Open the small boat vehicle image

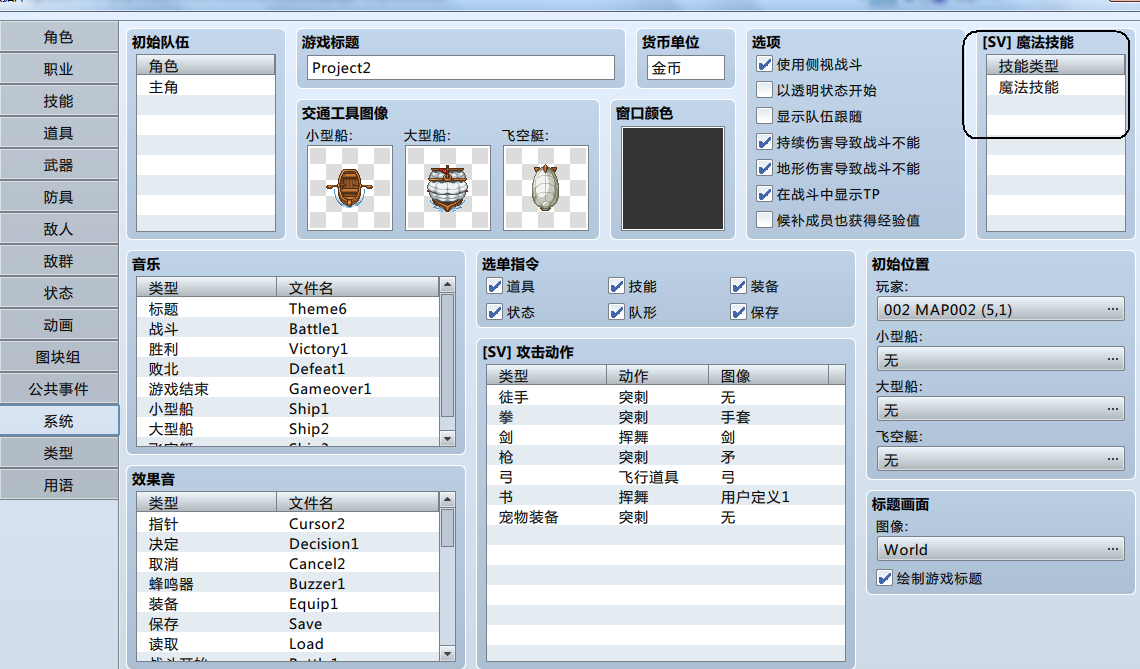click(x=350, y=188)
